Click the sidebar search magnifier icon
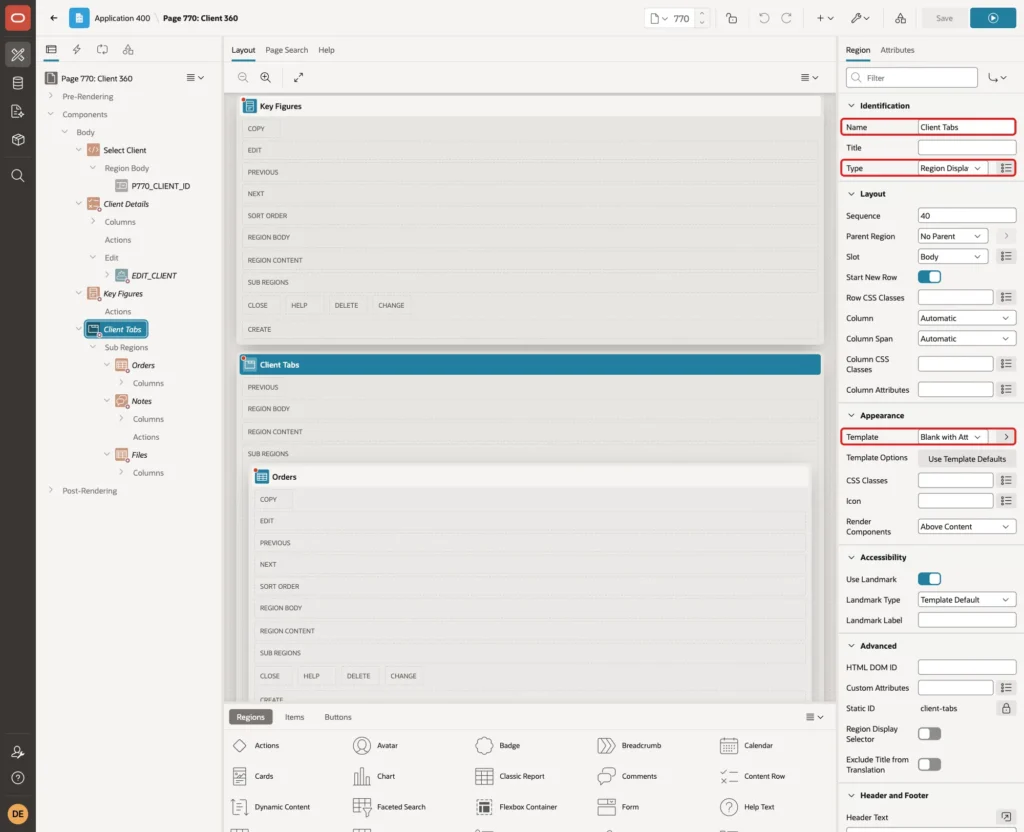This screenshot has width=1024, height=832. point(18,176)
